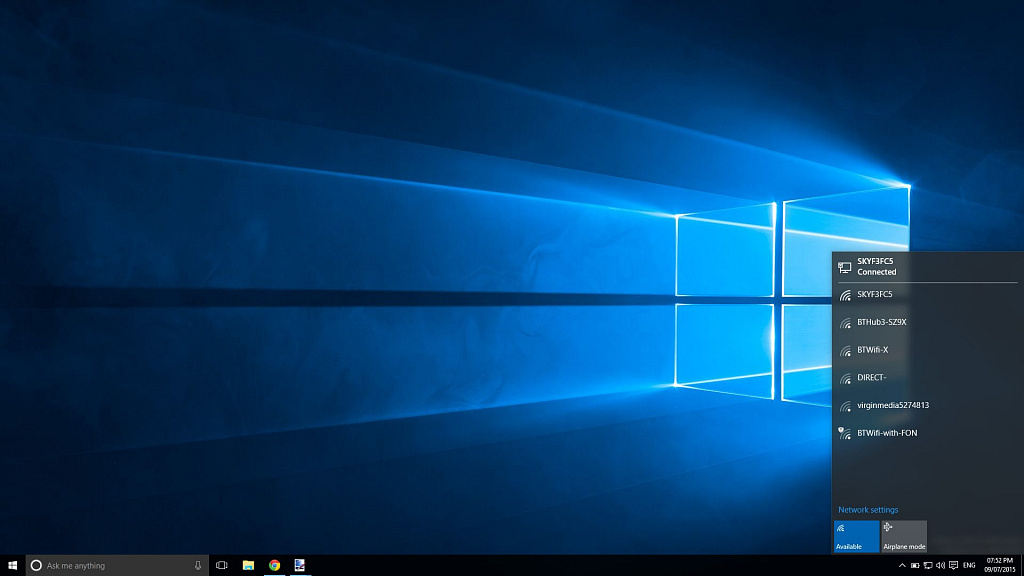Select the connected SKYF3FC5 Ethernet entry
The width and height of the screenshot is (1024, 576).
point(927,266)
